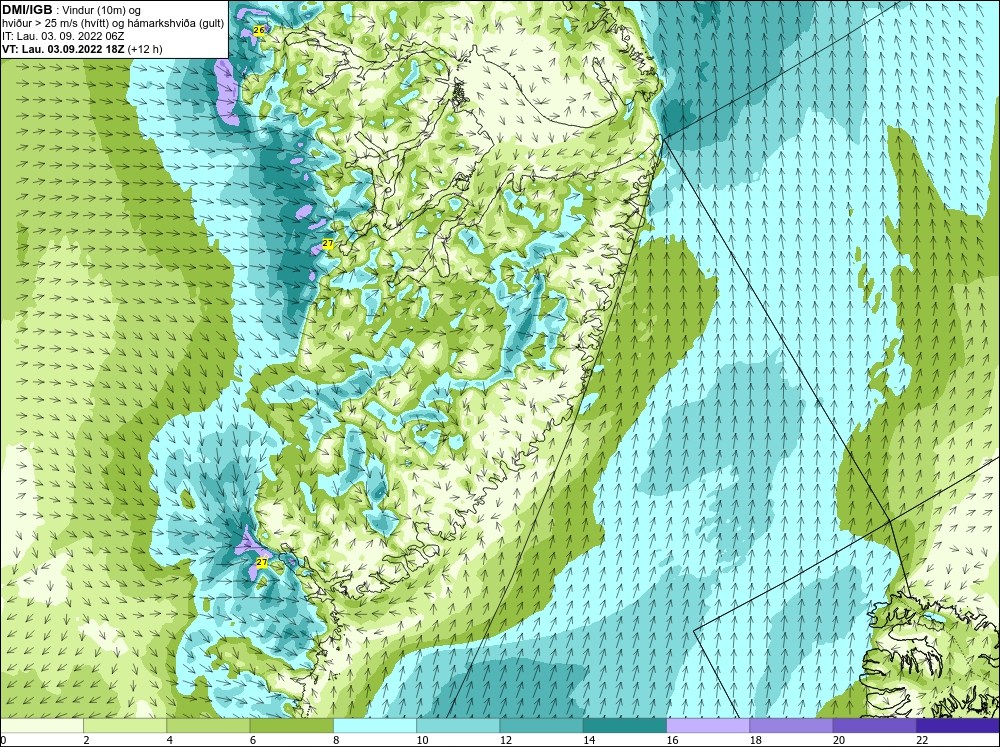Click the legend scale value 20
Image resolution: width=1000 pixels, height=747 pixels.
839,740
